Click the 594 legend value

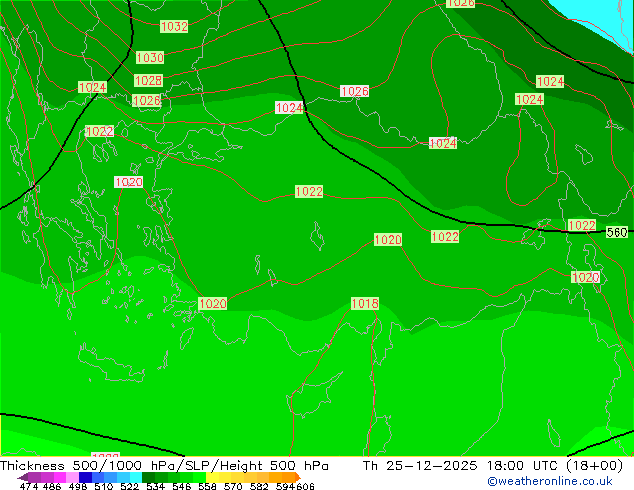point(285,486)
